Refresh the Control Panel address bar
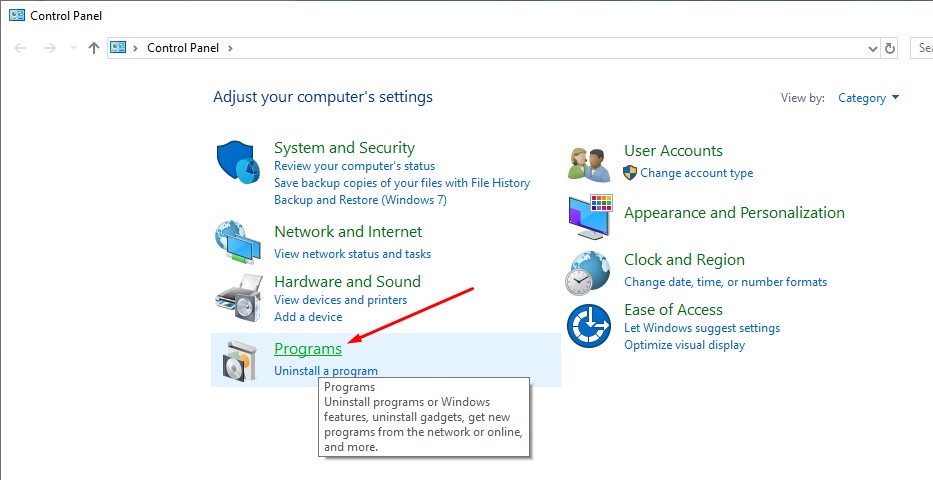This screenshot has width=933, height=480. pos(890,48)
